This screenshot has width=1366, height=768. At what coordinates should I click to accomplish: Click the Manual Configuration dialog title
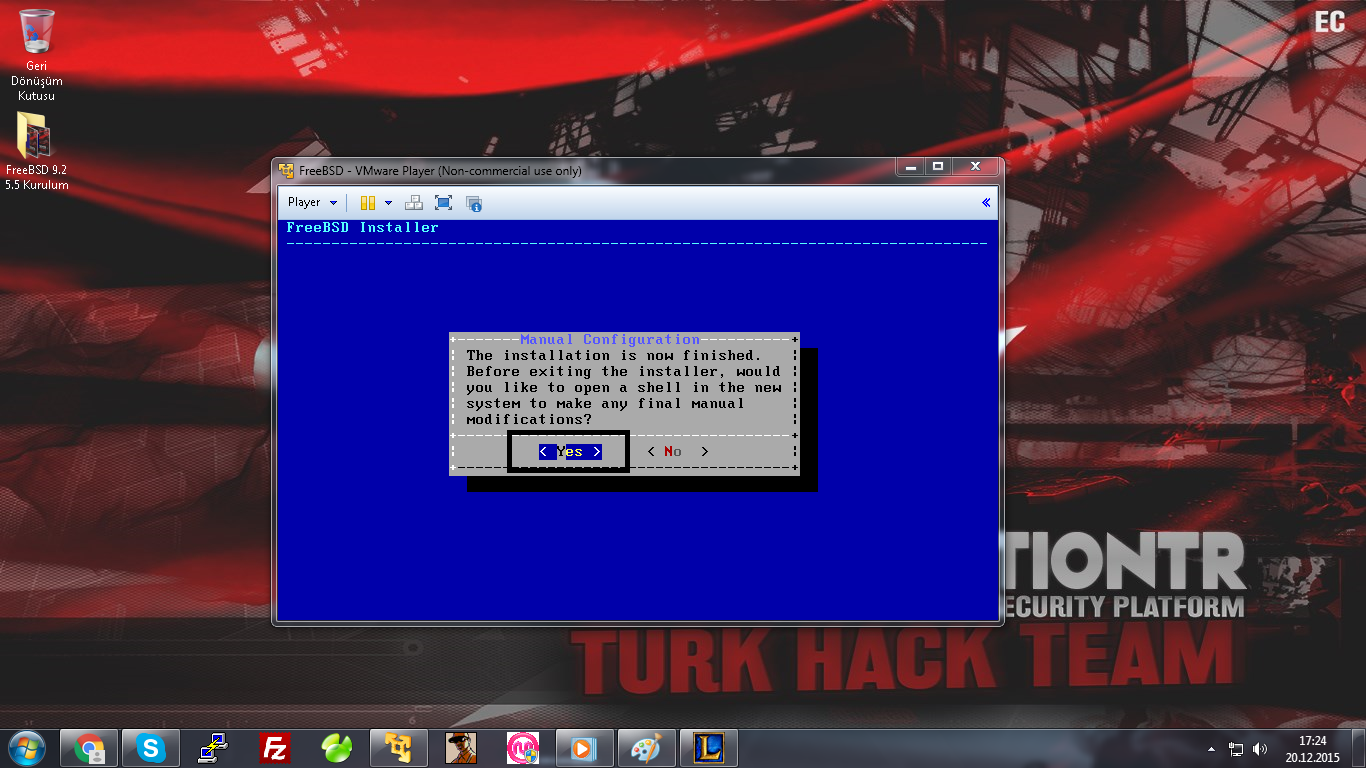pyautogui.click(x=610, y=340)
